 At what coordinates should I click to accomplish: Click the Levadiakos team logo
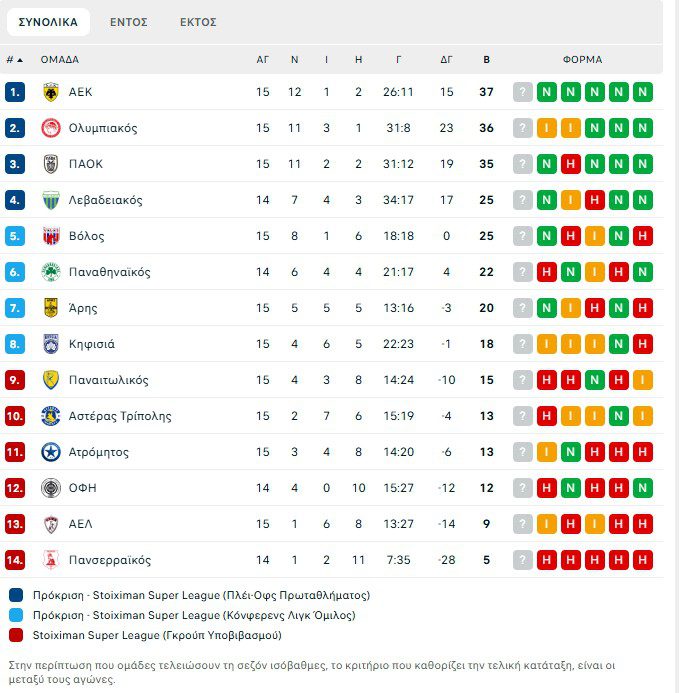pos(50,200)
